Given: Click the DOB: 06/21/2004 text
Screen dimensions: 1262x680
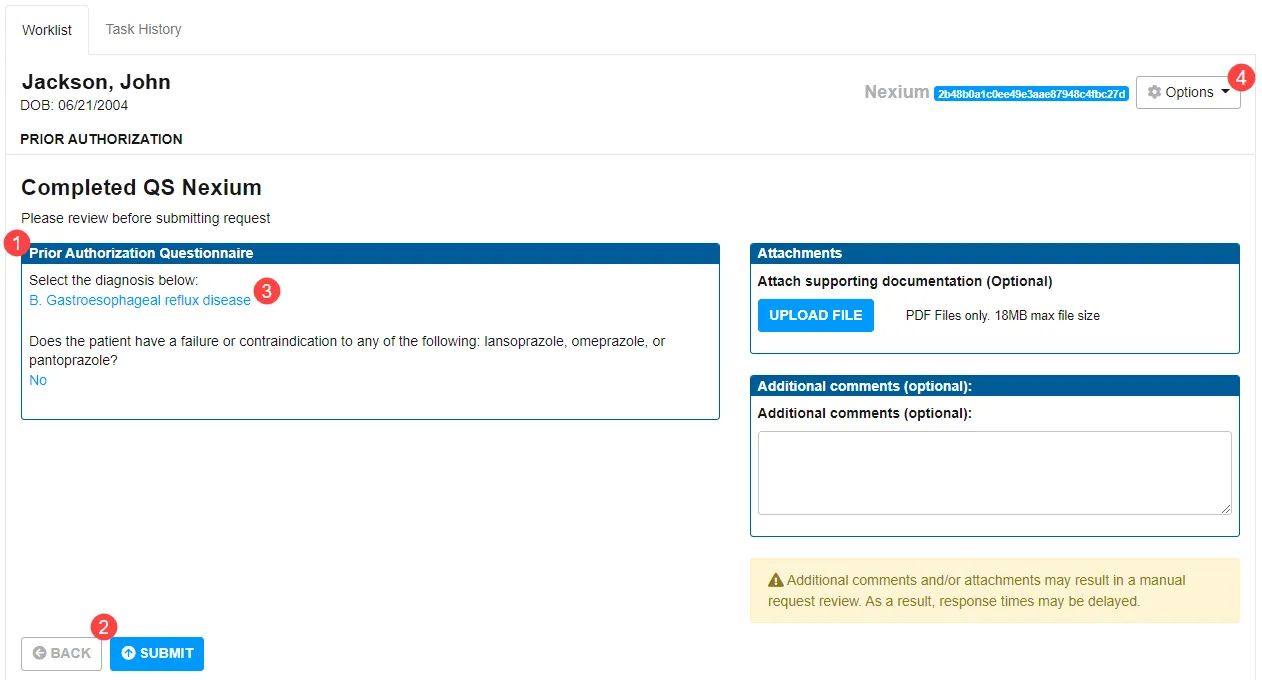Looking at the screenshot, I should tap(74, 105).
